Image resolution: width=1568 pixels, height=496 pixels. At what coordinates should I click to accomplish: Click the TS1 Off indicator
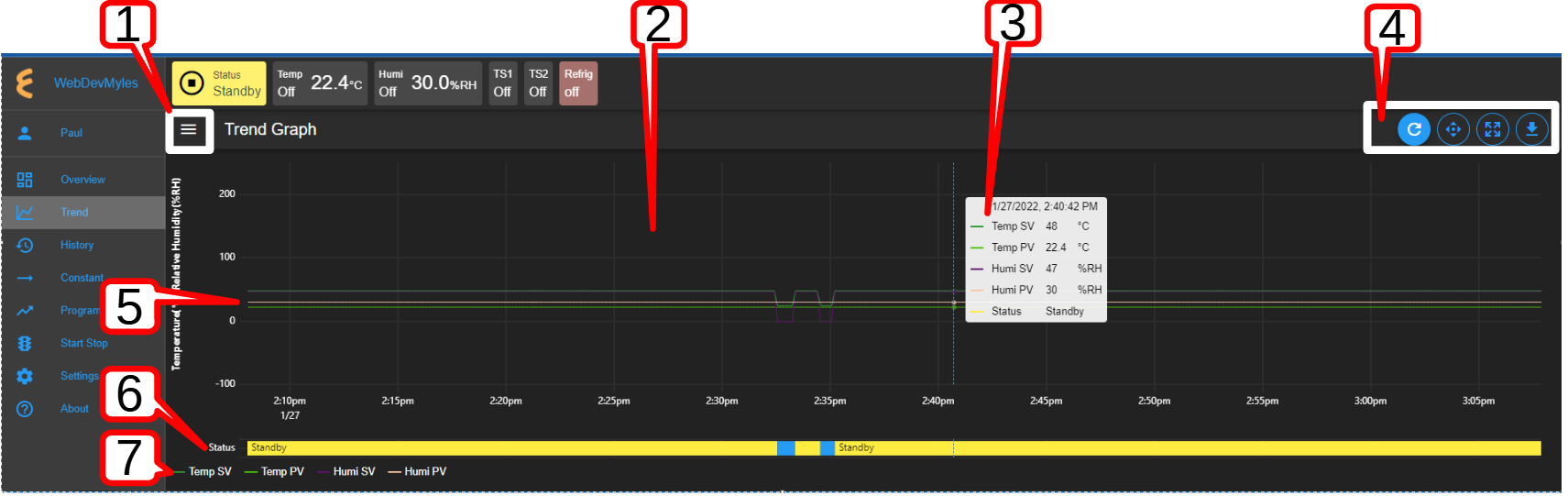tap(502, 83)
